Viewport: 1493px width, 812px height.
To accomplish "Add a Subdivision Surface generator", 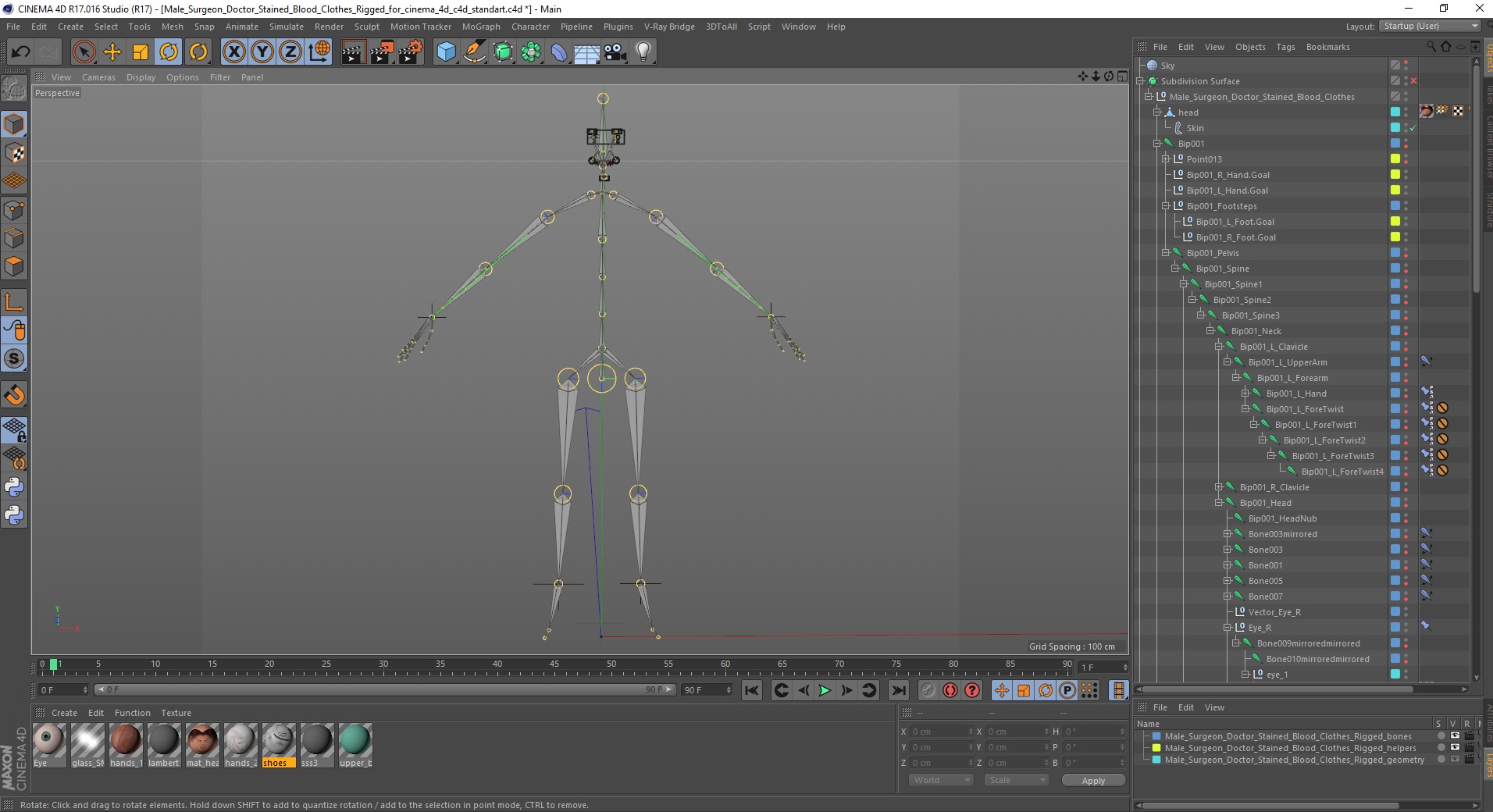I will click(x=503, y=52).
